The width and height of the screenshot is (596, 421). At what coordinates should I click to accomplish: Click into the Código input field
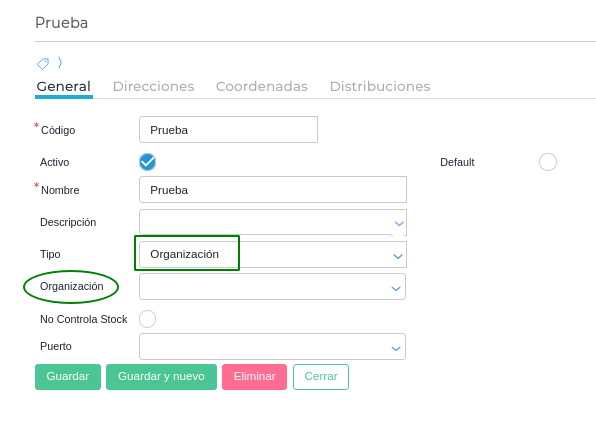228,130
